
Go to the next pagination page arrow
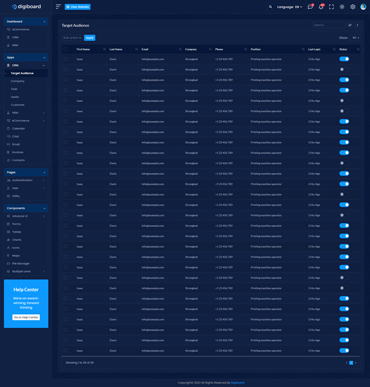point(356,363)
